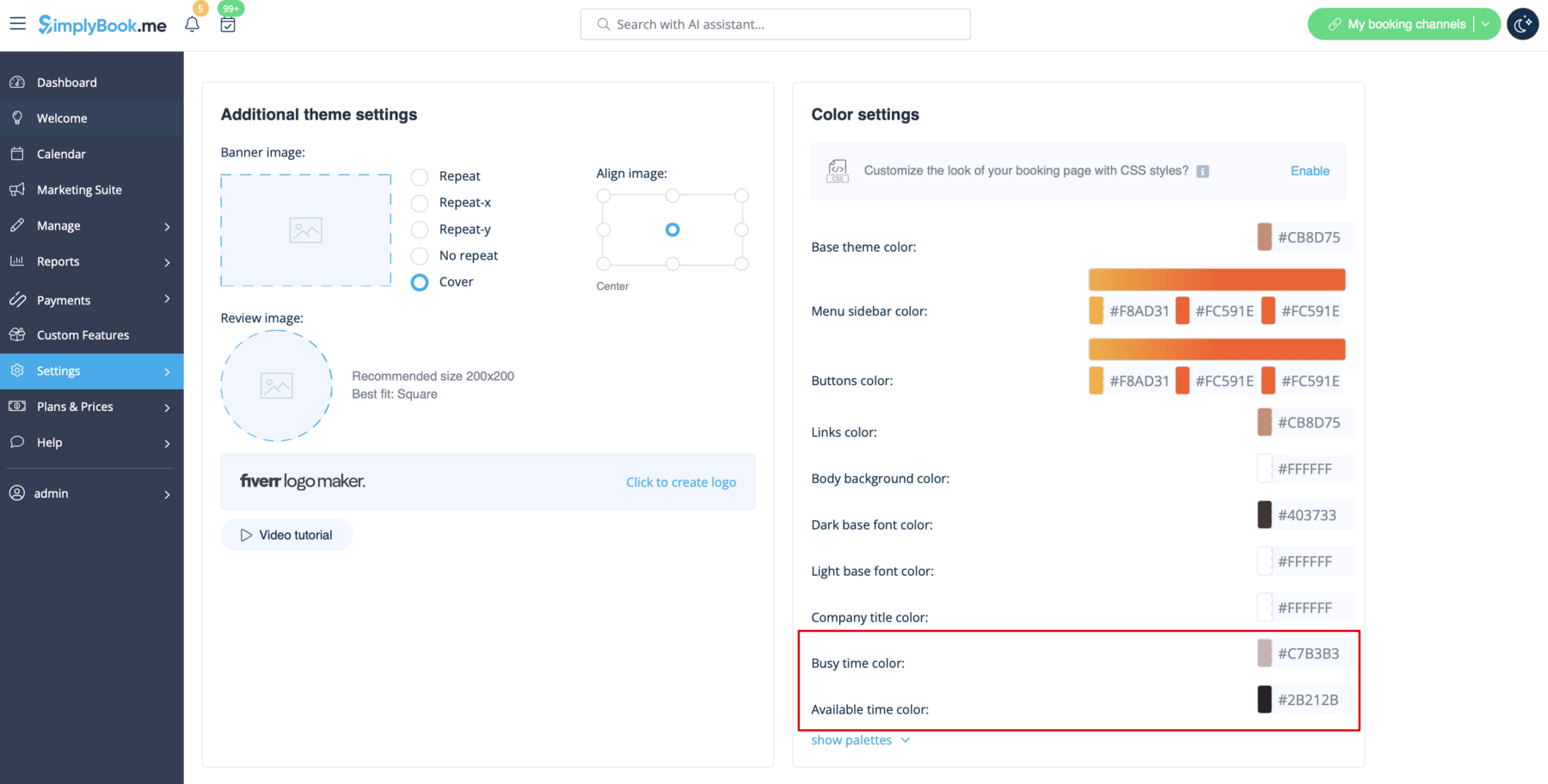This screenshot has width=1548, height=784.
Task: Select the Marketing Suite megaphone icon
Action: point(18,189)
